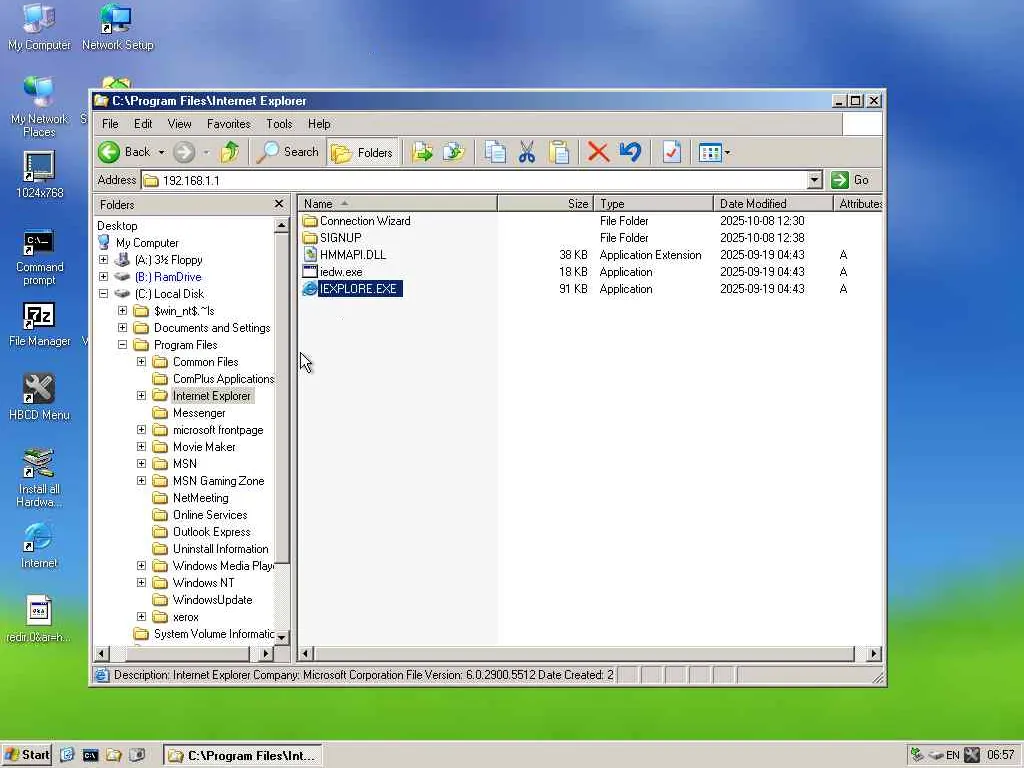
Task: Click the Copy toolbar icon
Action: (x=495, y=152)
